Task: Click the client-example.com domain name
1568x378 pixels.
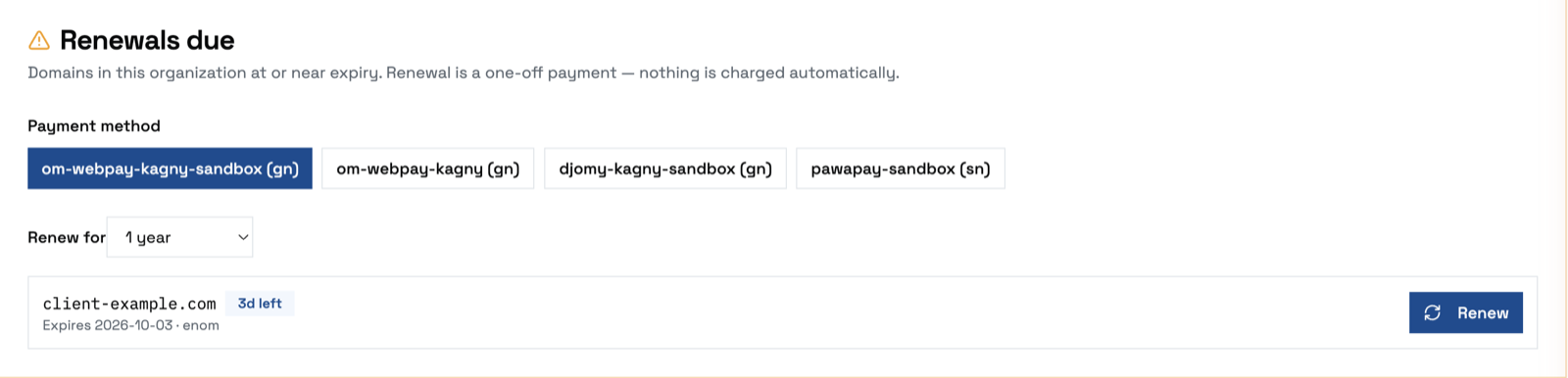Action: pyautogui.click(x=129, y=304)
